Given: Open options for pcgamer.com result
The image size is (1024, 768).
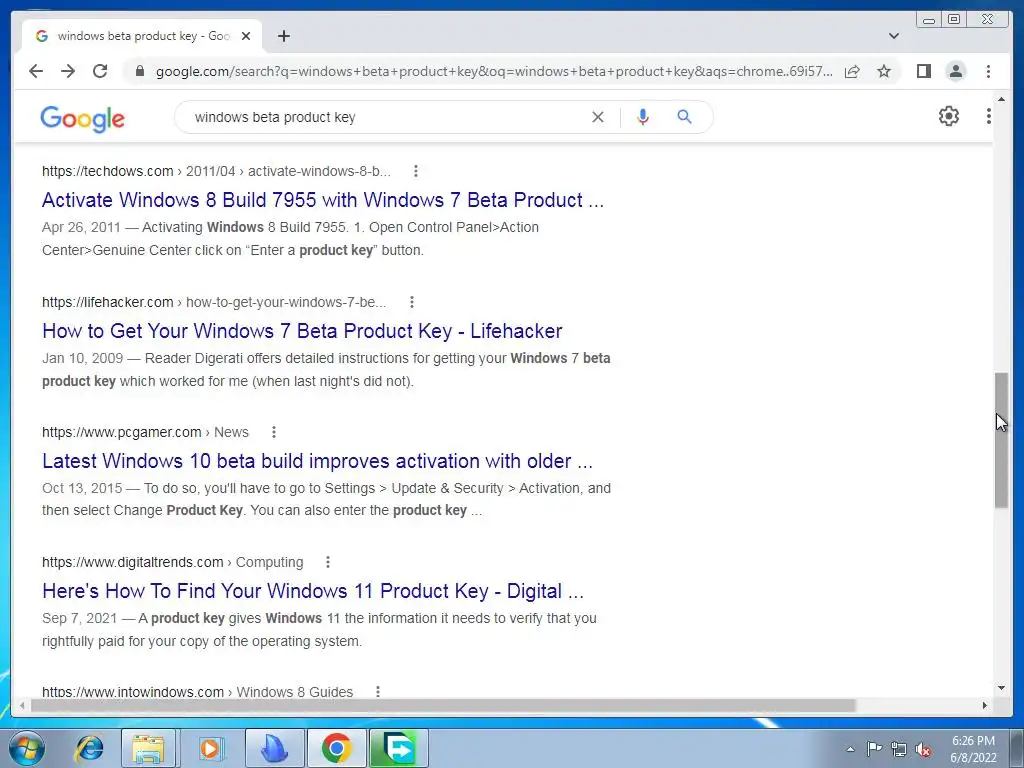Looking at the screenshot, I should tap(274, 432).
